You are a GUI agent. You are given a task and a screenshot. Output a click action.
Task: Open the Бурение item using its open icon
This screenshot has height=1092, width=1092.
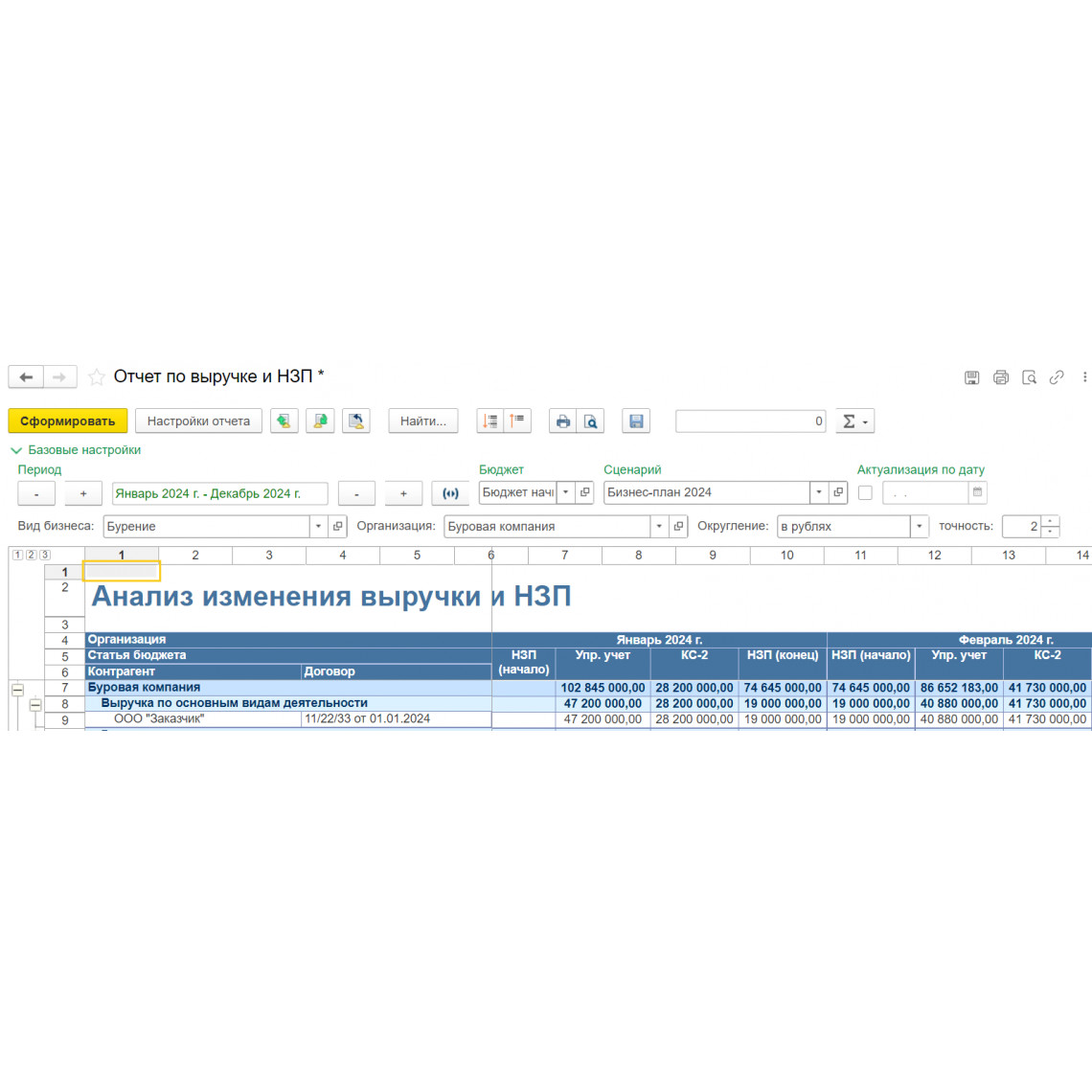[338, 527]
